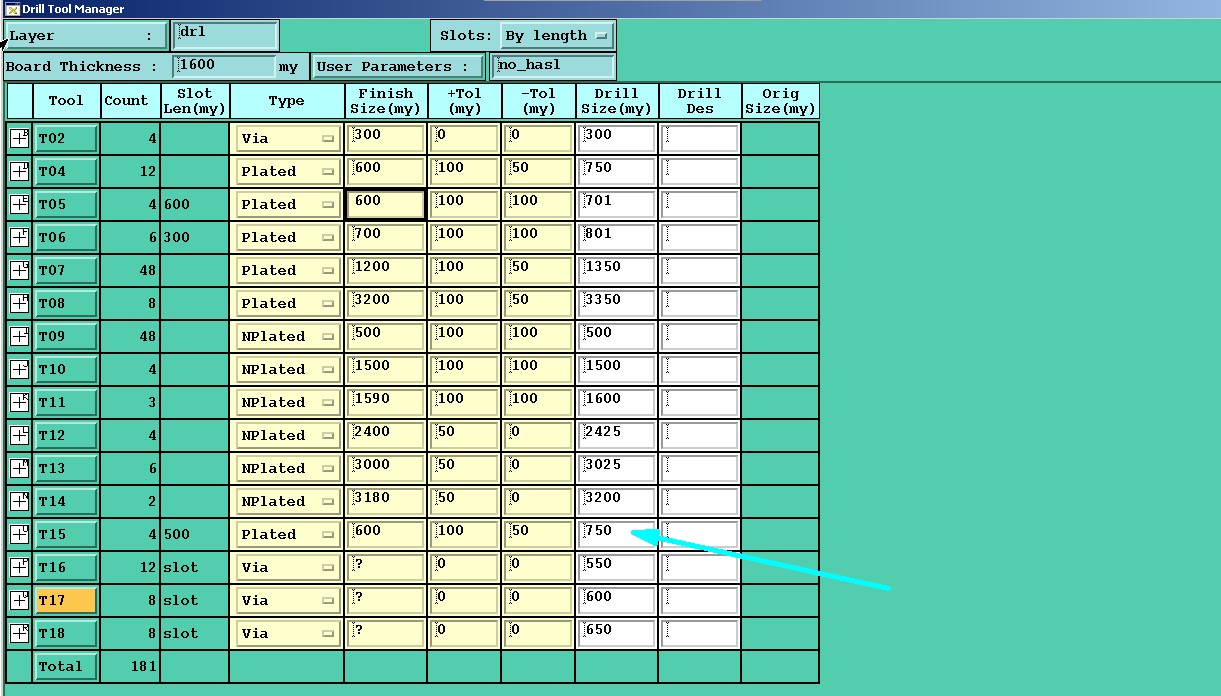Click the plus icon beside T10
Viewport: 1221px width, 696px height.
19,369
